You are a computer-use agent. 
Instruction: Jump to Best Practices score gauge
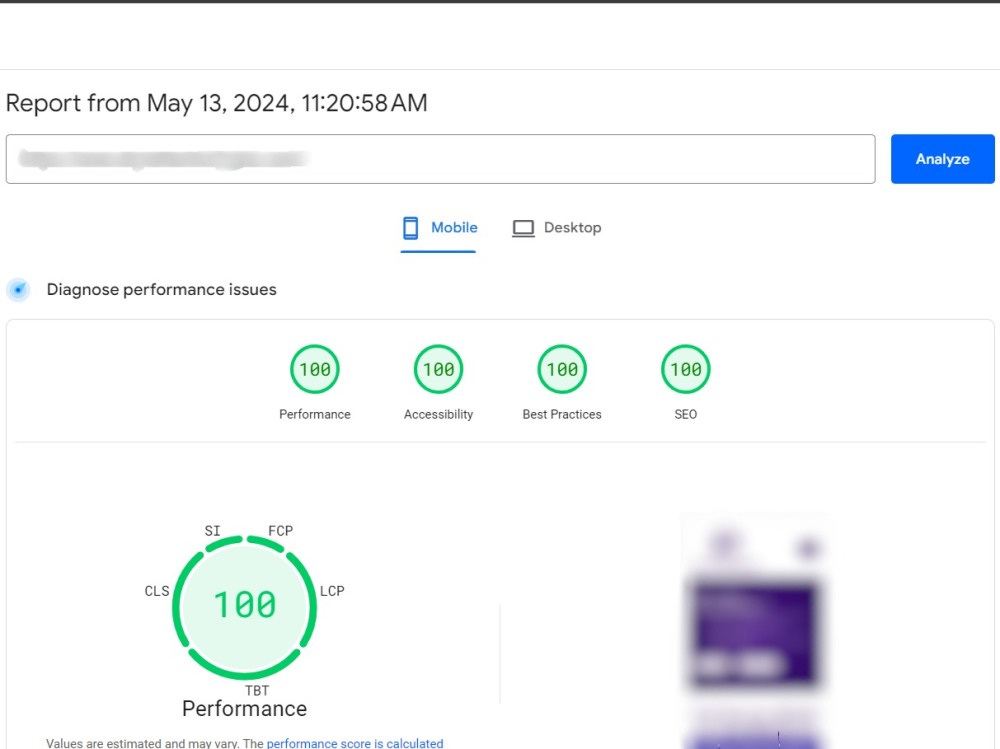[x=562, y=369]
